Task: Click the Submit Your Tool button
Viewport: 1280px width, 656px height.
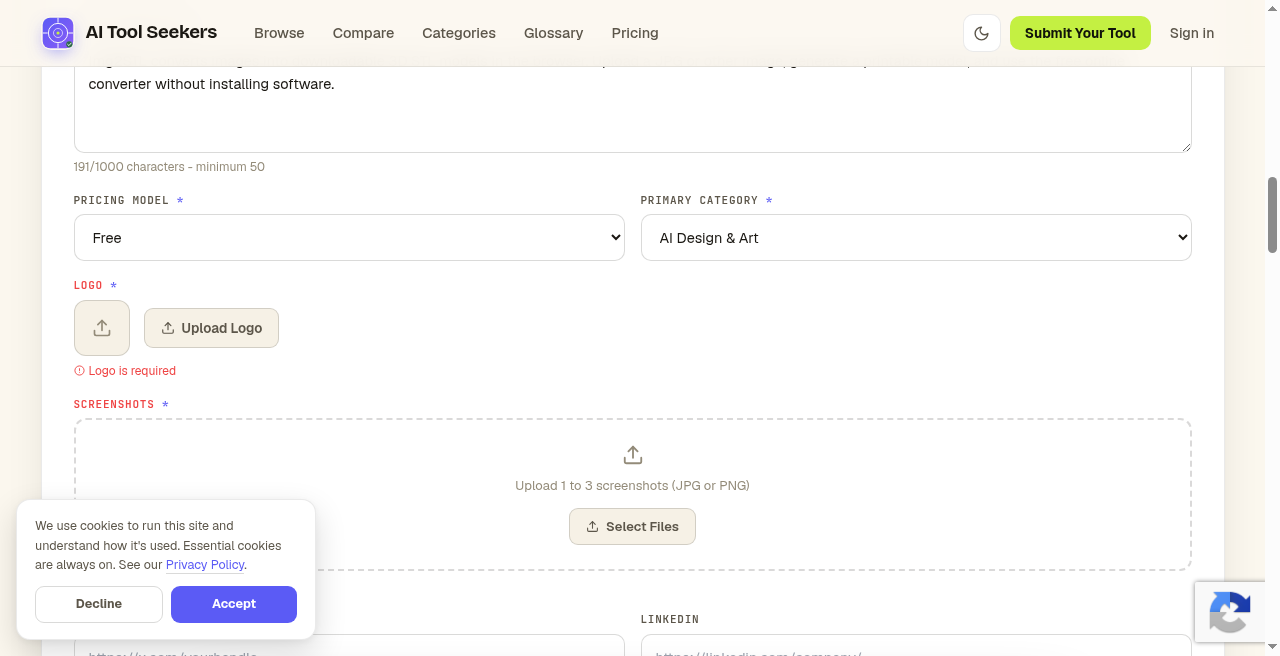Action: pyautogui.click(x=1080, y=33)
